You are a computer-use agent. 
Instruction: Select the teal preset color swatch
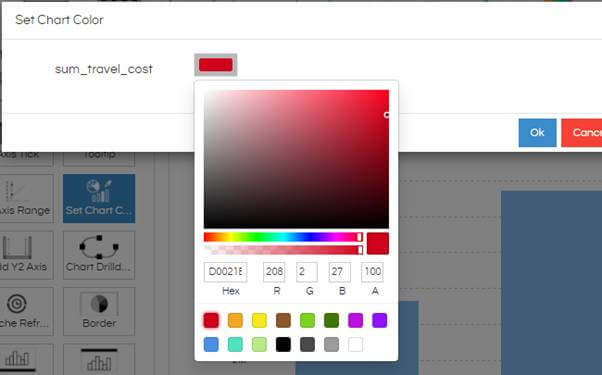pos(235,345)
